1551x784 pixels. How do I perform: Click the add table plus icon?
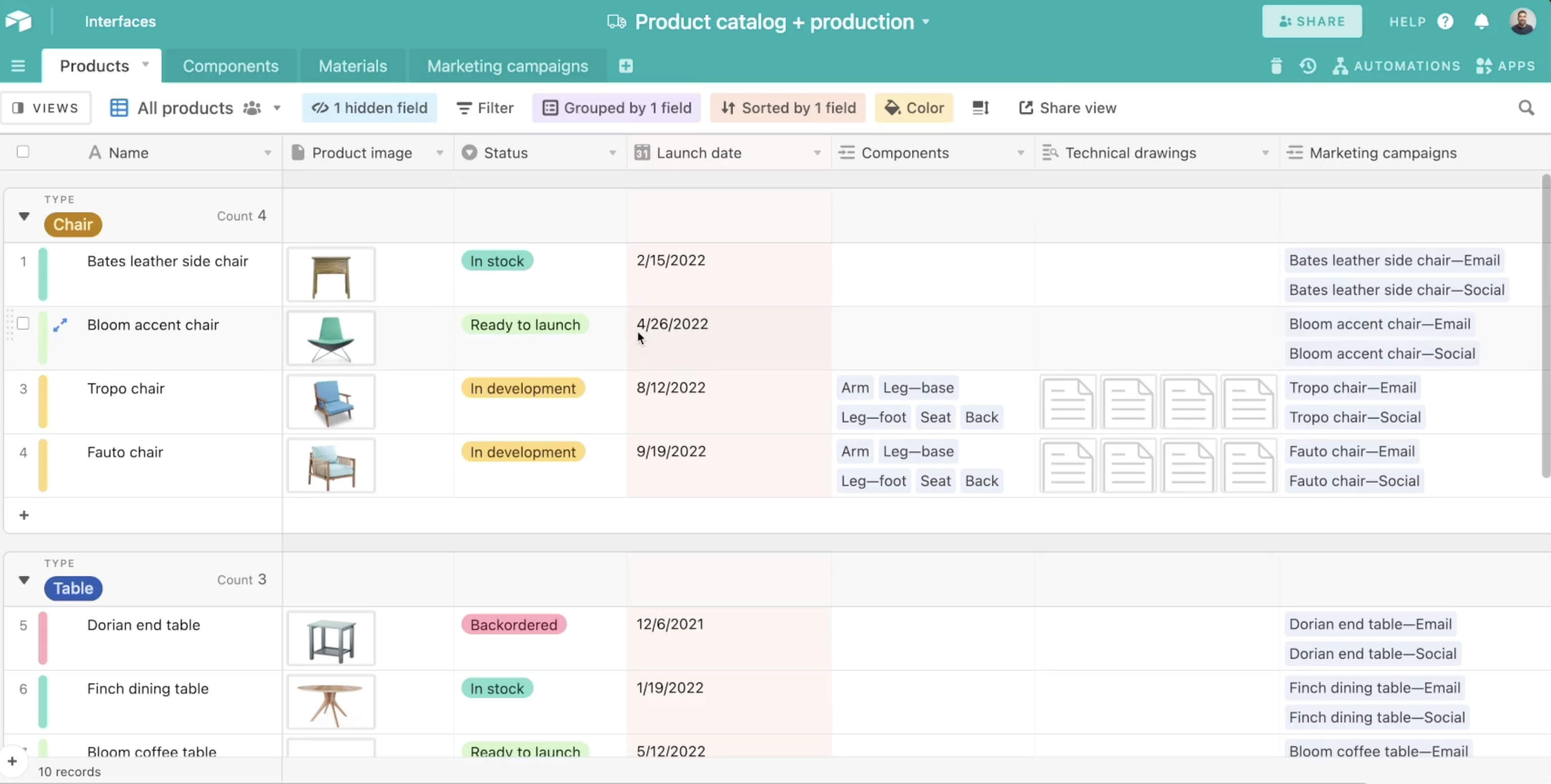(x=625, y=66)
